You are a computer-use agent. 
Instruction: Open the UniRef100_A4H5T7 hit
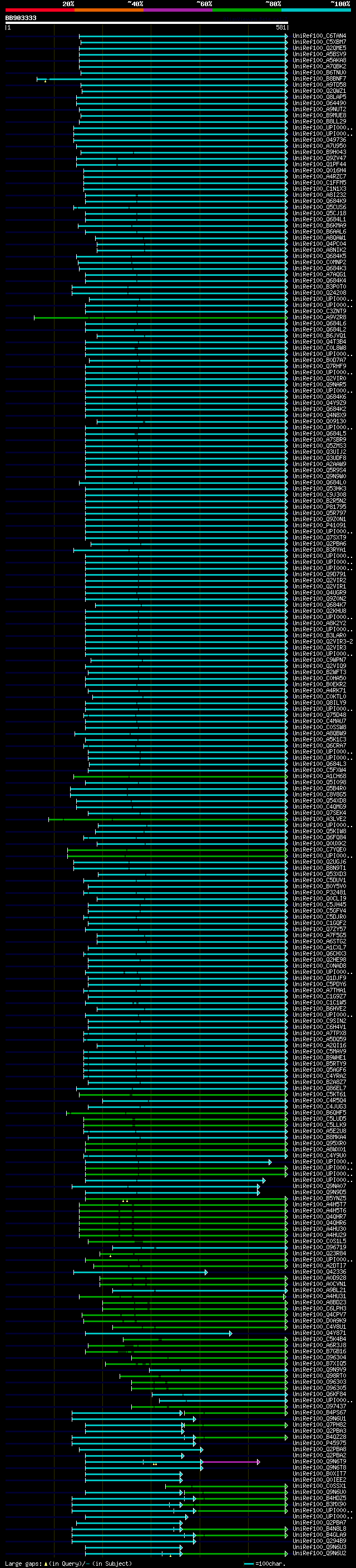point(319,1204)
